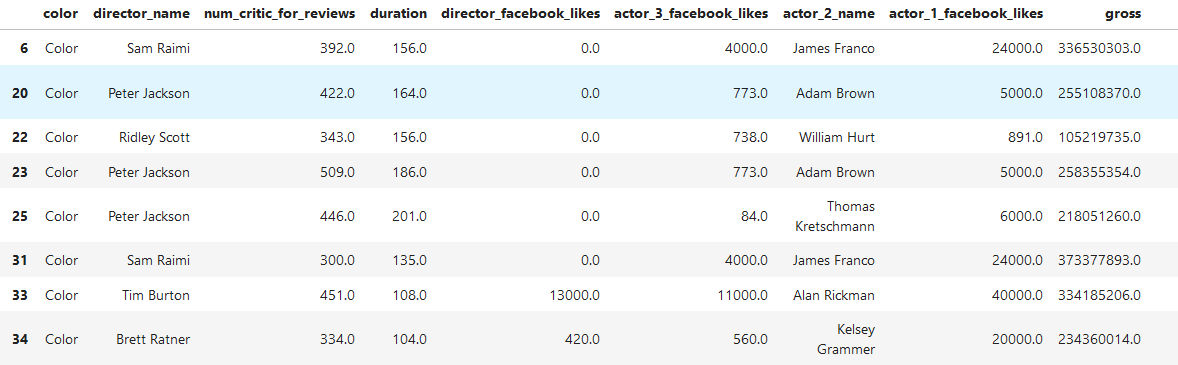Click the Alan Rickman cell
Viewport: 1178px width, 365px height.
coord(834,295)
